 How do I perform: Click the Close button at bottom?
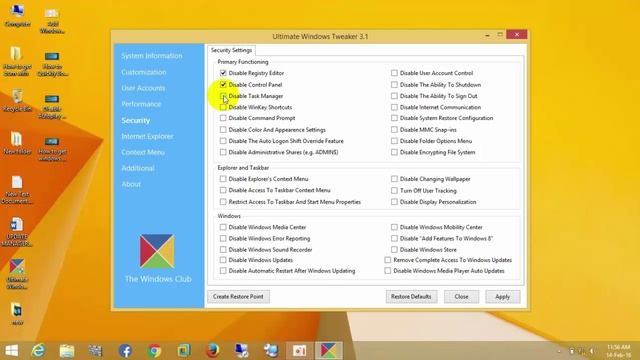pyautogui.click(x=461, y=297)
